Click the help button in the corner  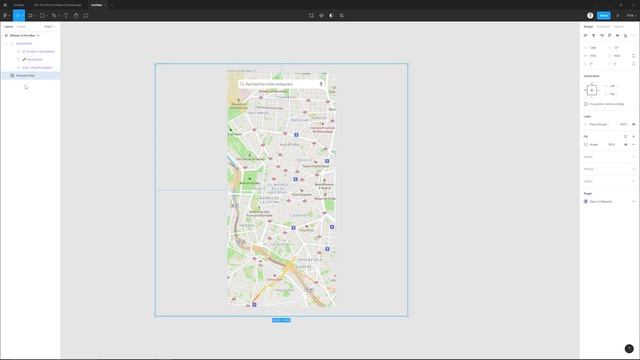point(629,349)
